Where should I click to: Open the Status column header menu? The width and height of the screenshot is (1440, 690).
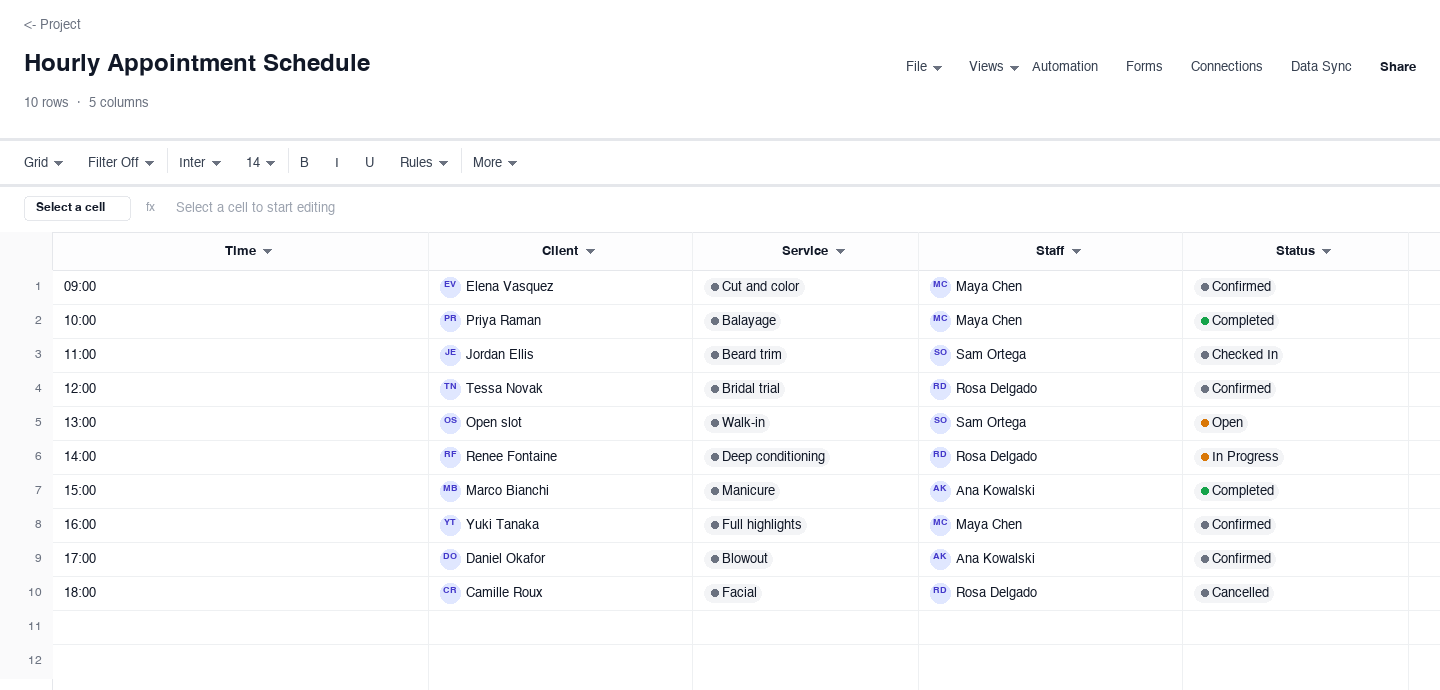coord(1327,251)
